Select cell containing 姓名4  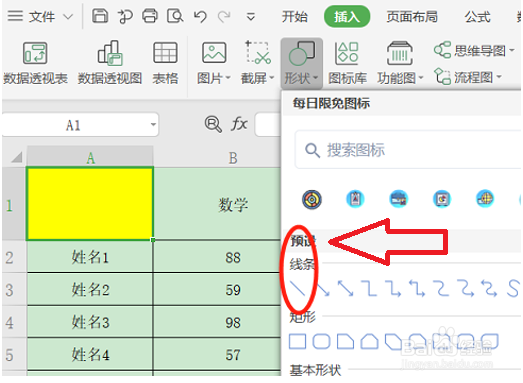pyautogui.click(x=90, y=354)
